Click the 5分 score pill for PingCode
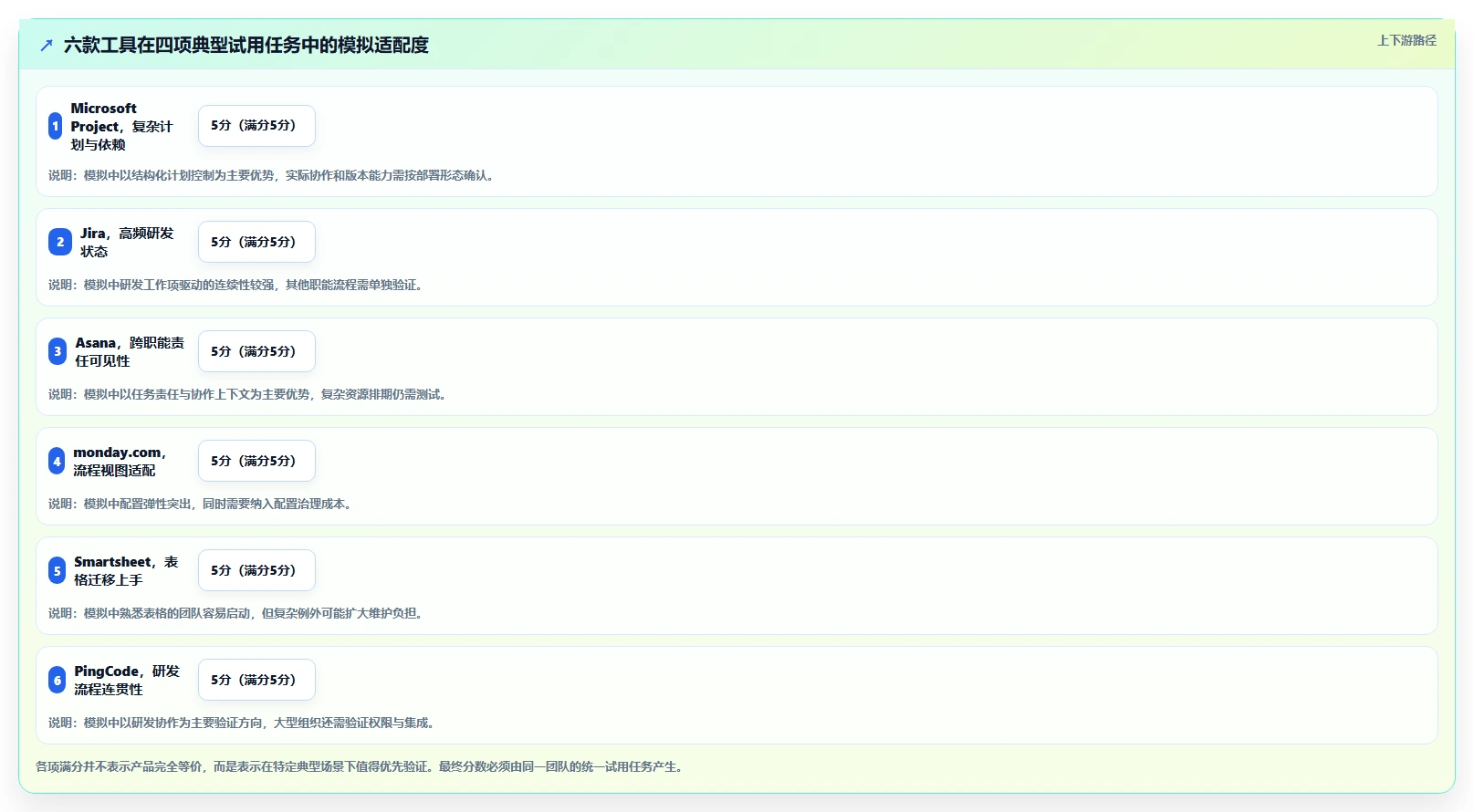Viewport: 1474px width, 812px height. click(256, 680)
